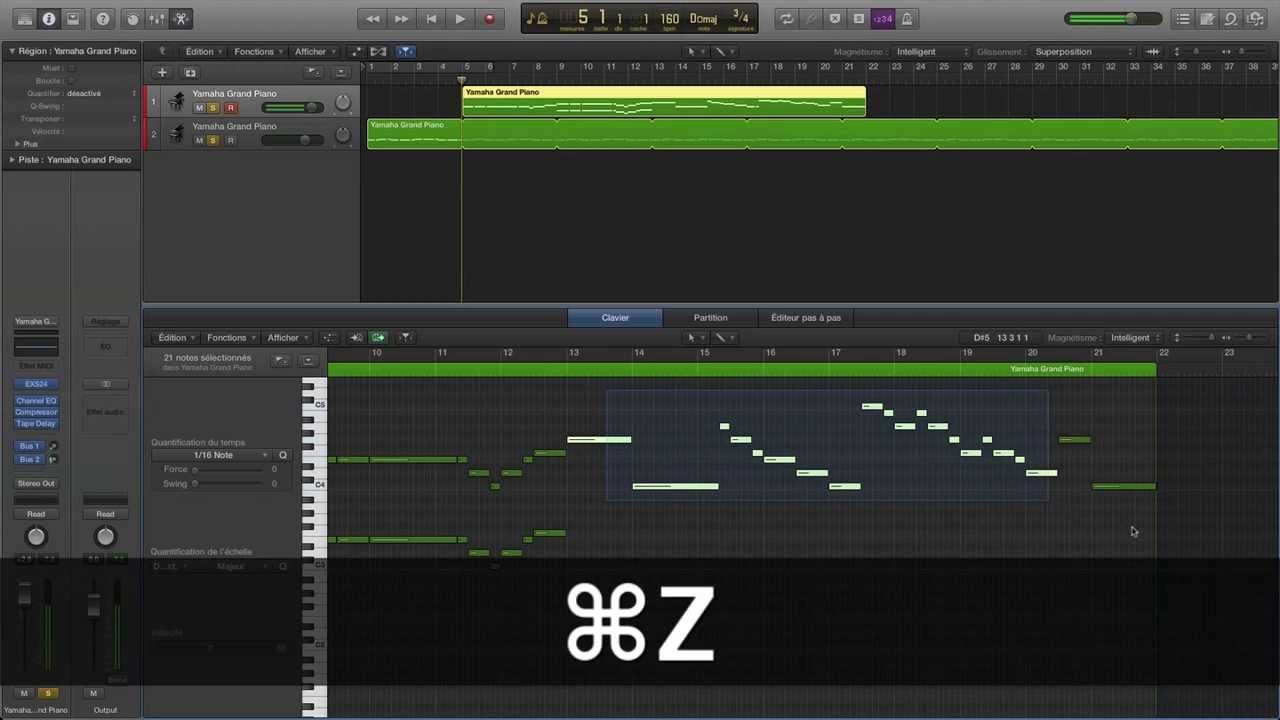Collapse the Région Yamaha Grand Piano header
Image resolution: width=1280 pixels, height=720 pixels.
pos(12,51)
